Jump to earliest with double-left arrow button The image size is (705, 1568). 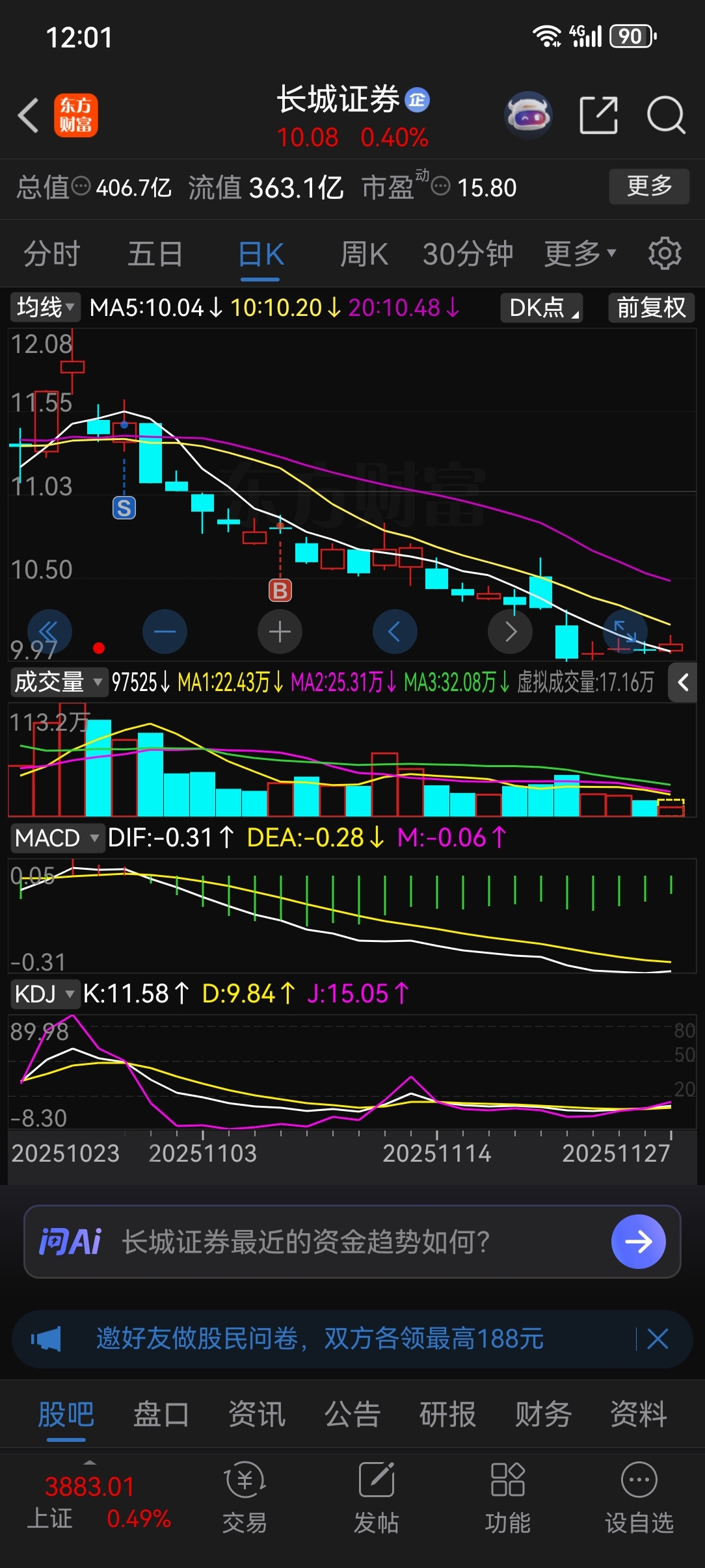[49, 631]
